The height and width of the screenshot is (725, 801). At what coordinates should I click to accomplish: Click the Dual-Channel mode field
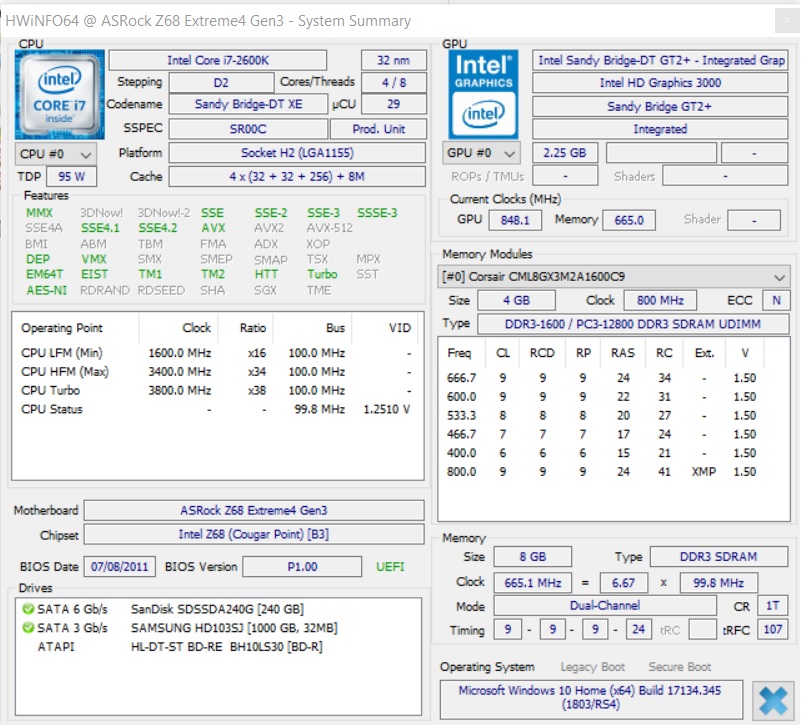coord(605,606)
